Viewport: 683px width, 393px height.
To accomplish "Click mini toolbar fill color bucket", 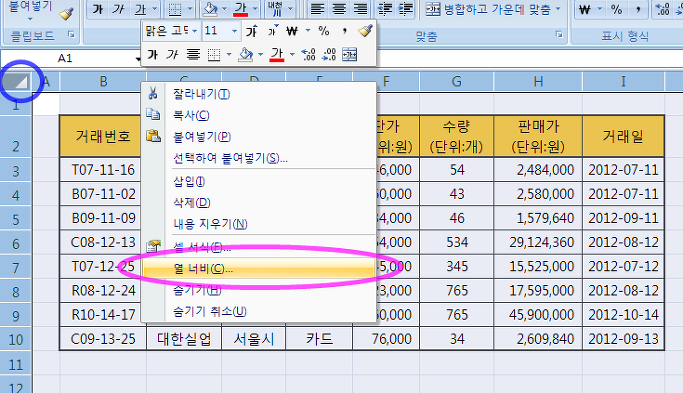I will 246,54.
